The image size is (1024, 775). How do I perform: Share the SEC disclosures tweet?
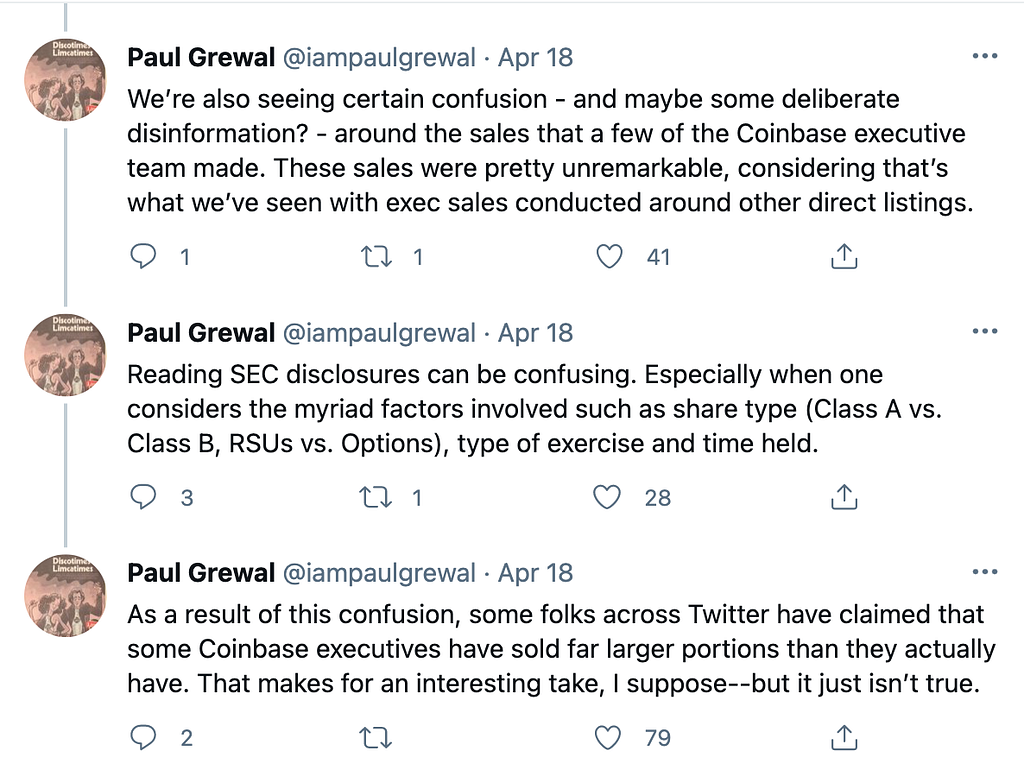(x=844, y=497)
